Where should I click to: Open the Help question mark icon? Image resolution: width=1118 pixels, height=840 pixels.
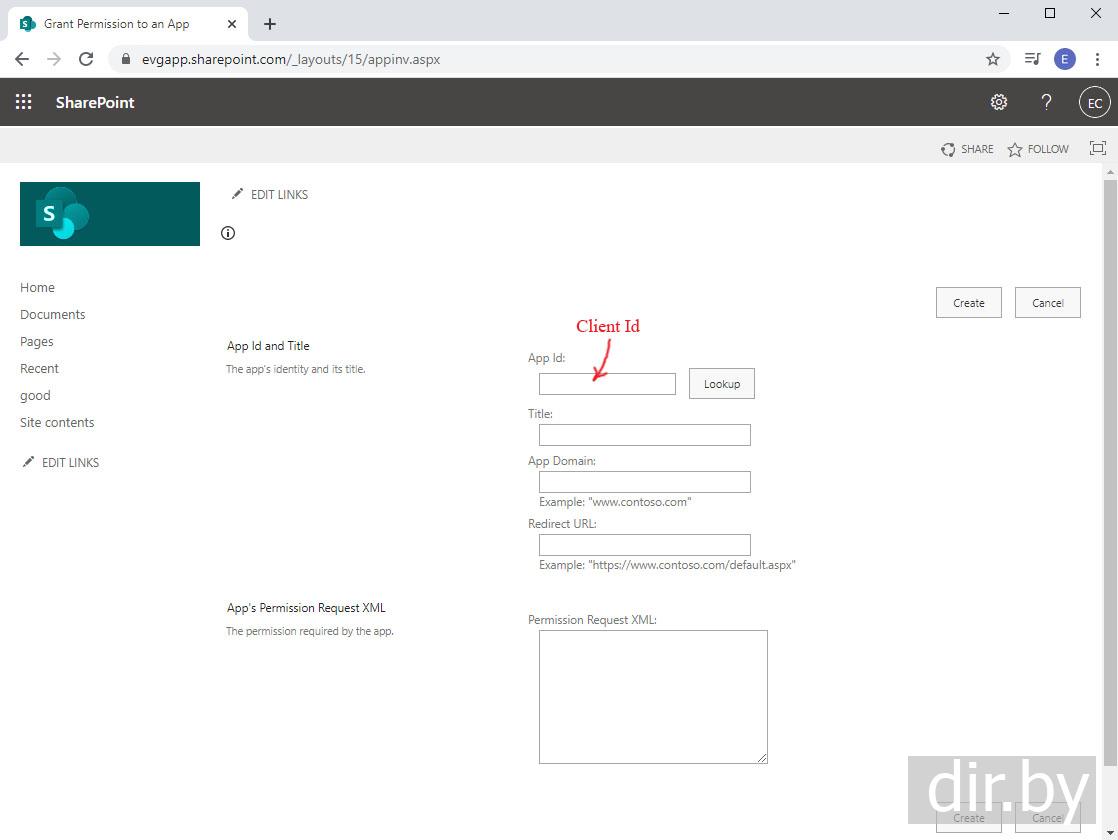click(x=1046, y=102)
